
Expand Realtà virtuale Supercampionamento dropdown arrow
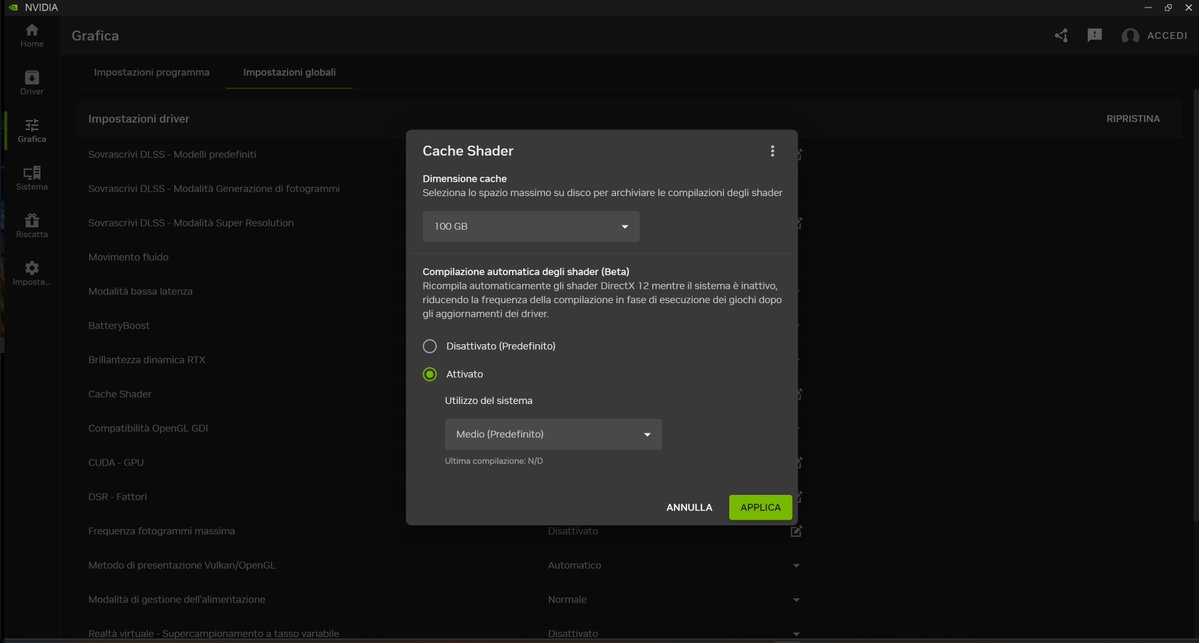coord(796,634)
